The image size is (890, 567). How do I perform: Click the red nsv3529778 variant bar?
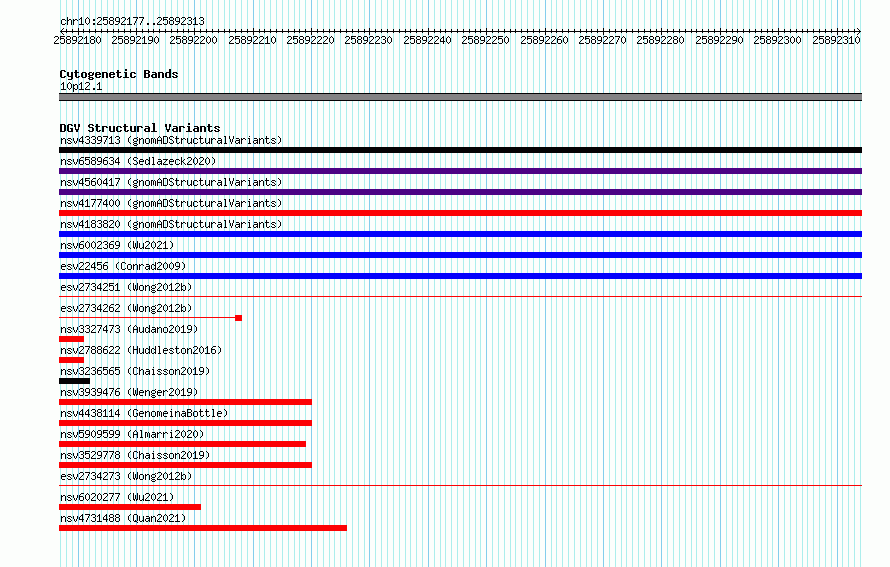(x=186, y=465)
